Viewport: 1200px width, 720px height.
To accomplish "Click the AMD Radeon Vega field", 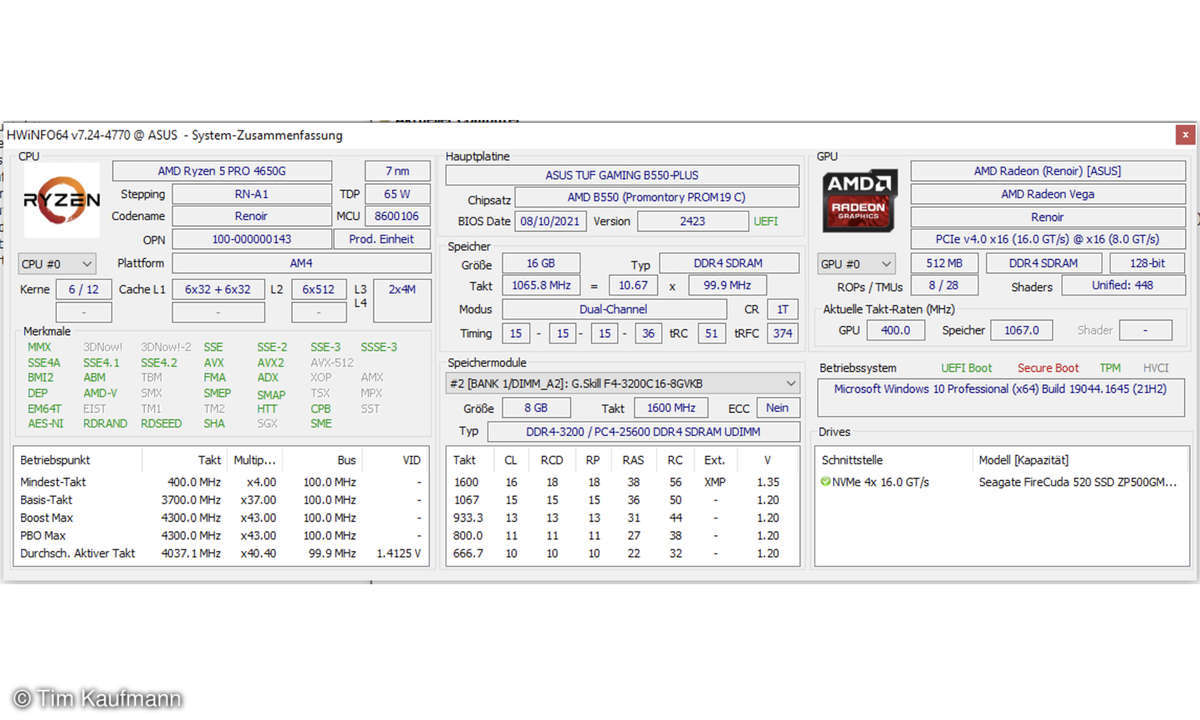I will click(1047, 194).
